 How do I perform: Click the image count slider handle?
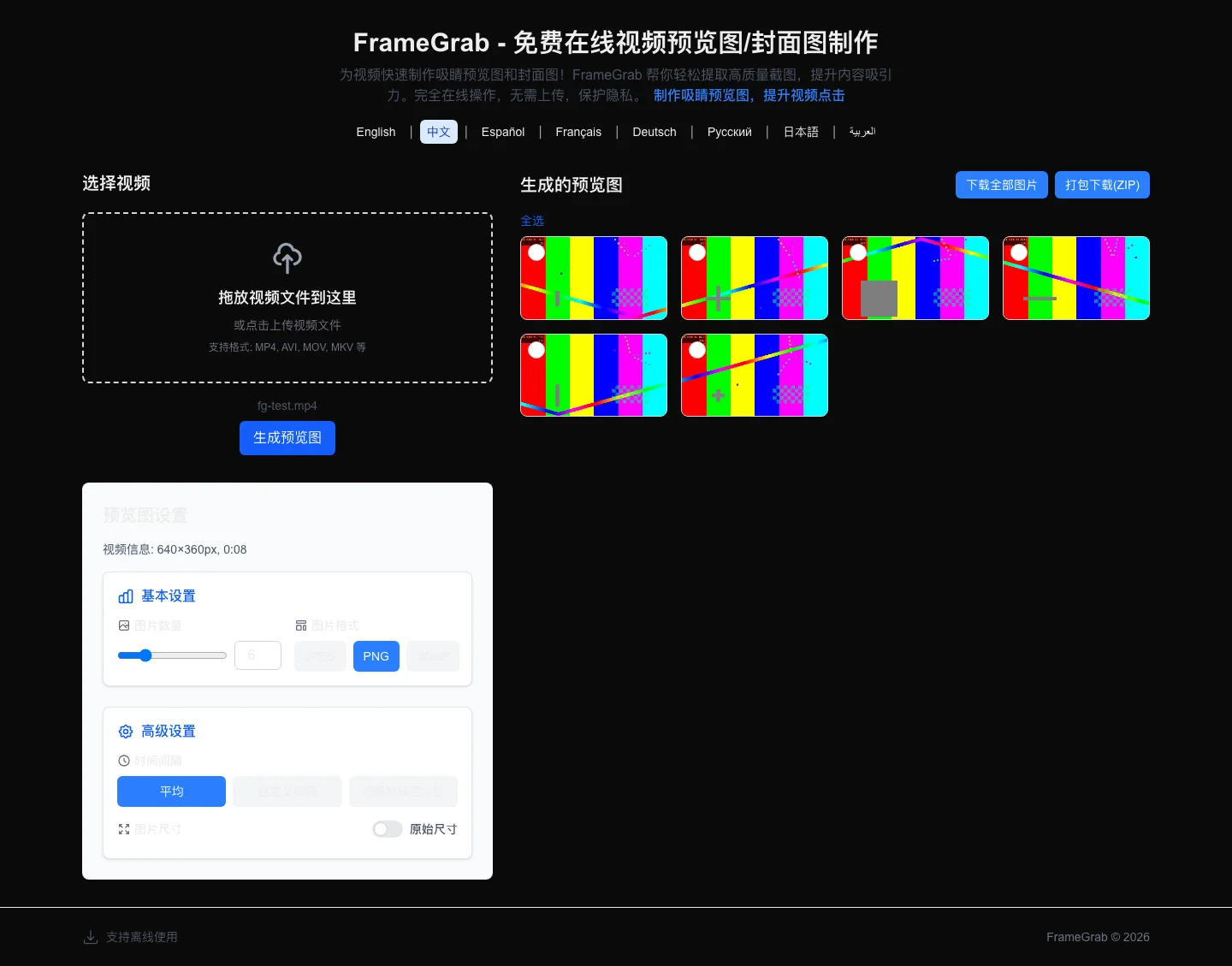(x=145, y=655)
